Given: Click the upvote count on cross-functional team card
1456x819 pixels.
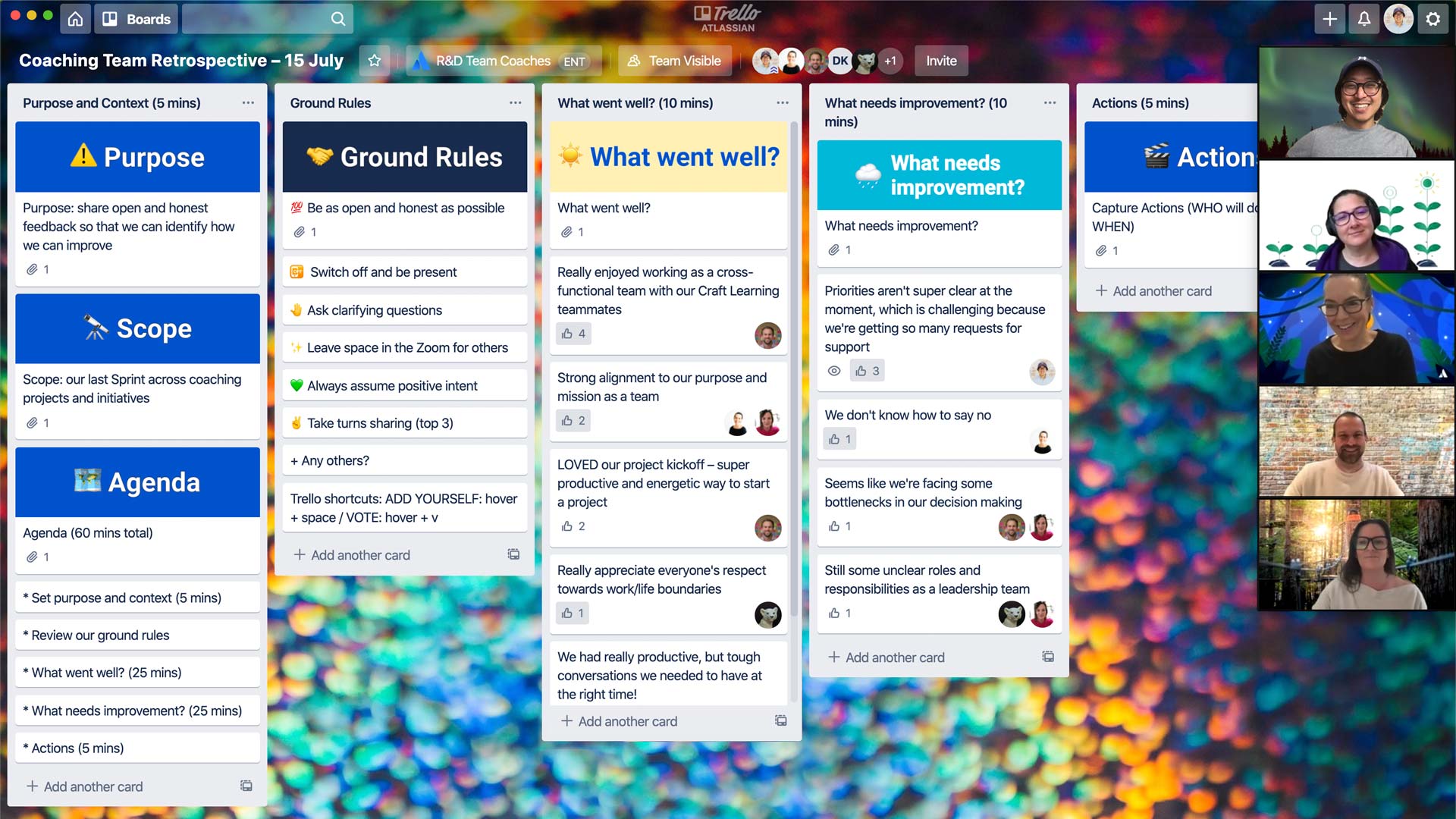Looking at the screenshot, I should click(573, 333).
